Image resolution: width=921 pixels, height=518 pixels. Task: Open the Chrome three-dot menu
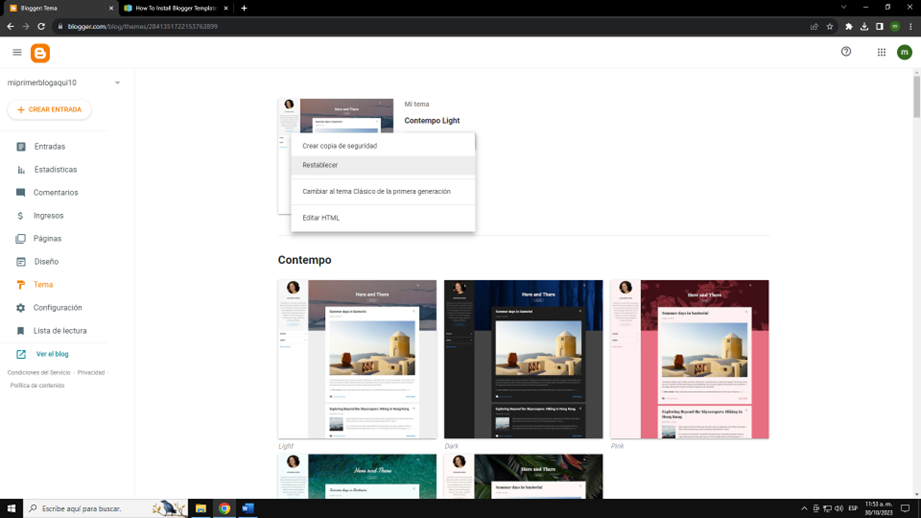(911, 26)
